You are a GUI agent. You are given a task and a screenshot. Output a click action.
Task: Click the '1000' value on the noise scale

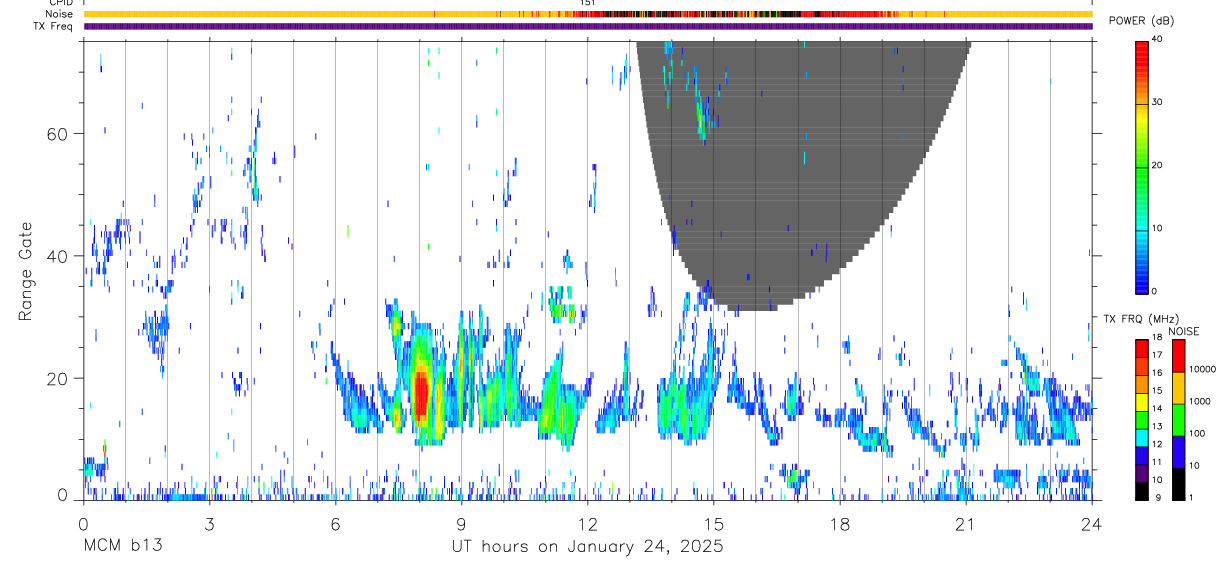tap(1201, 401)
